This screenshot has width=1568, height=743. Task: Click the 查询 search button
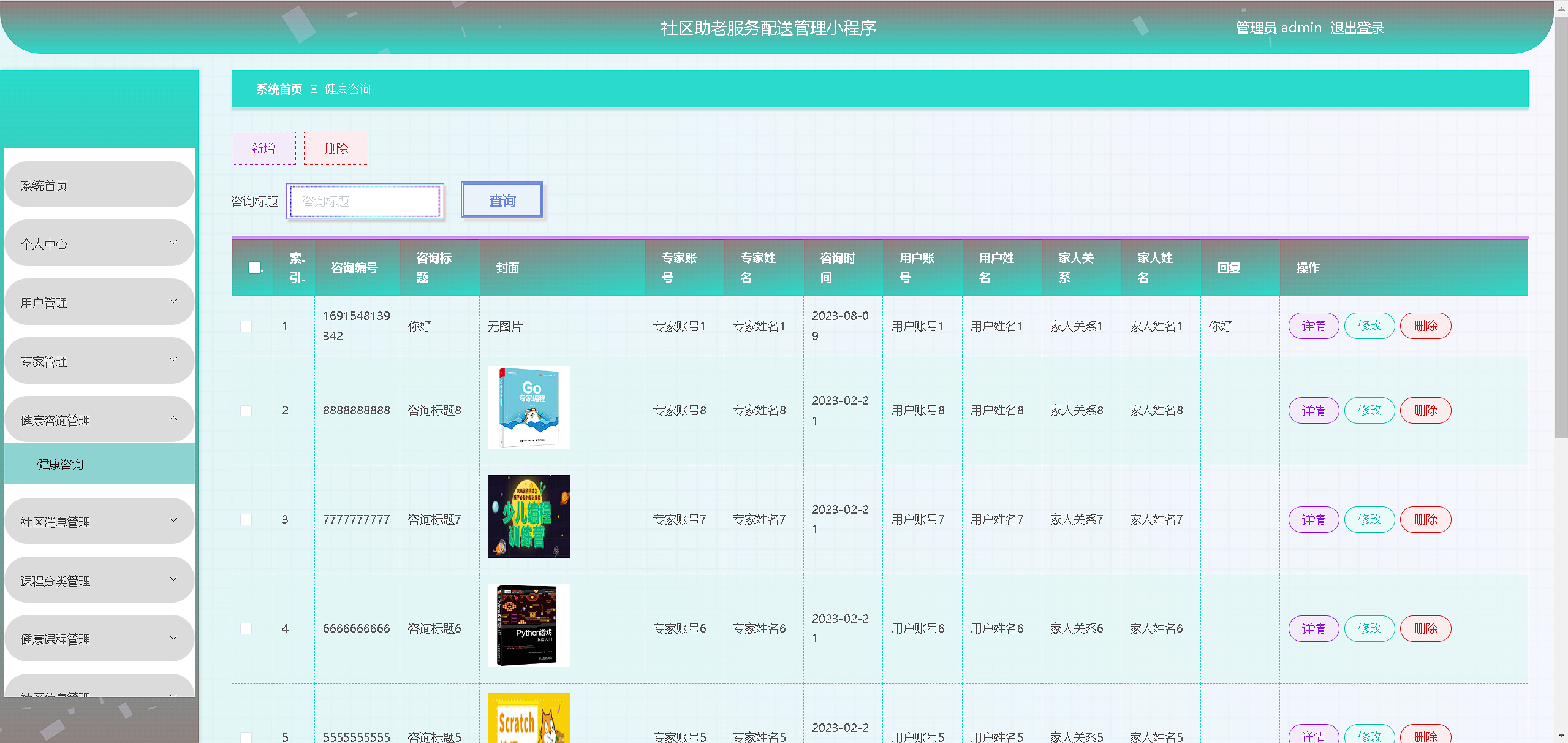point(502,200)
